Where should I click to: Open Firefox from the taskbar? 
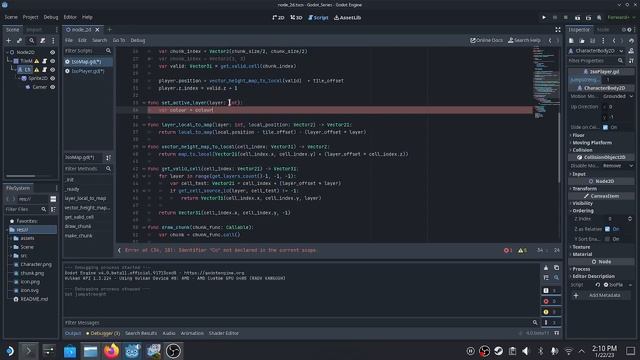tap(111, 351)
